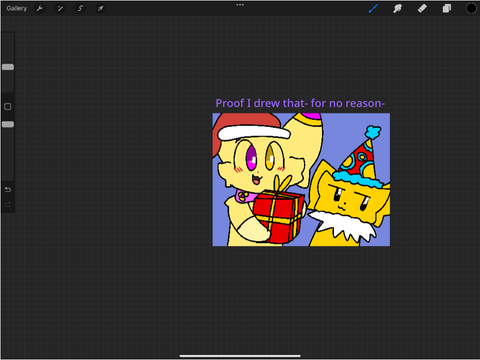Screen dimensions: 480x360
Task: Redo the undone action
Action: pyautogui.click(x=8, y=204)
